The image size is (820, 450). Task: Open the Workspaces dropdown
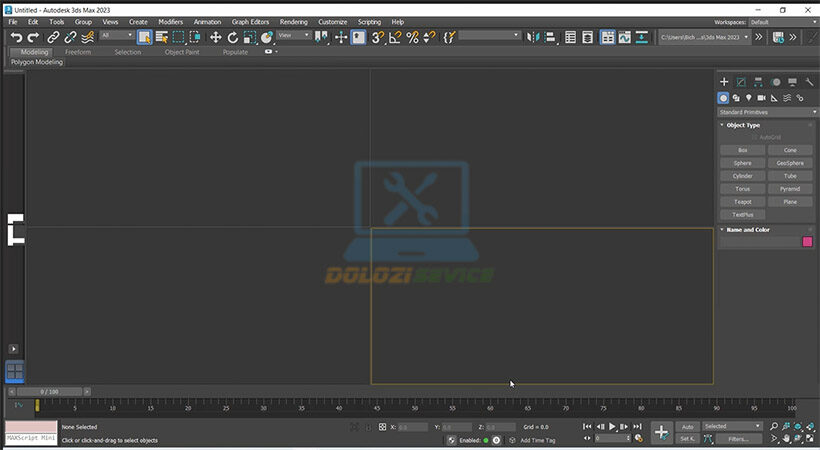[780, 21]
